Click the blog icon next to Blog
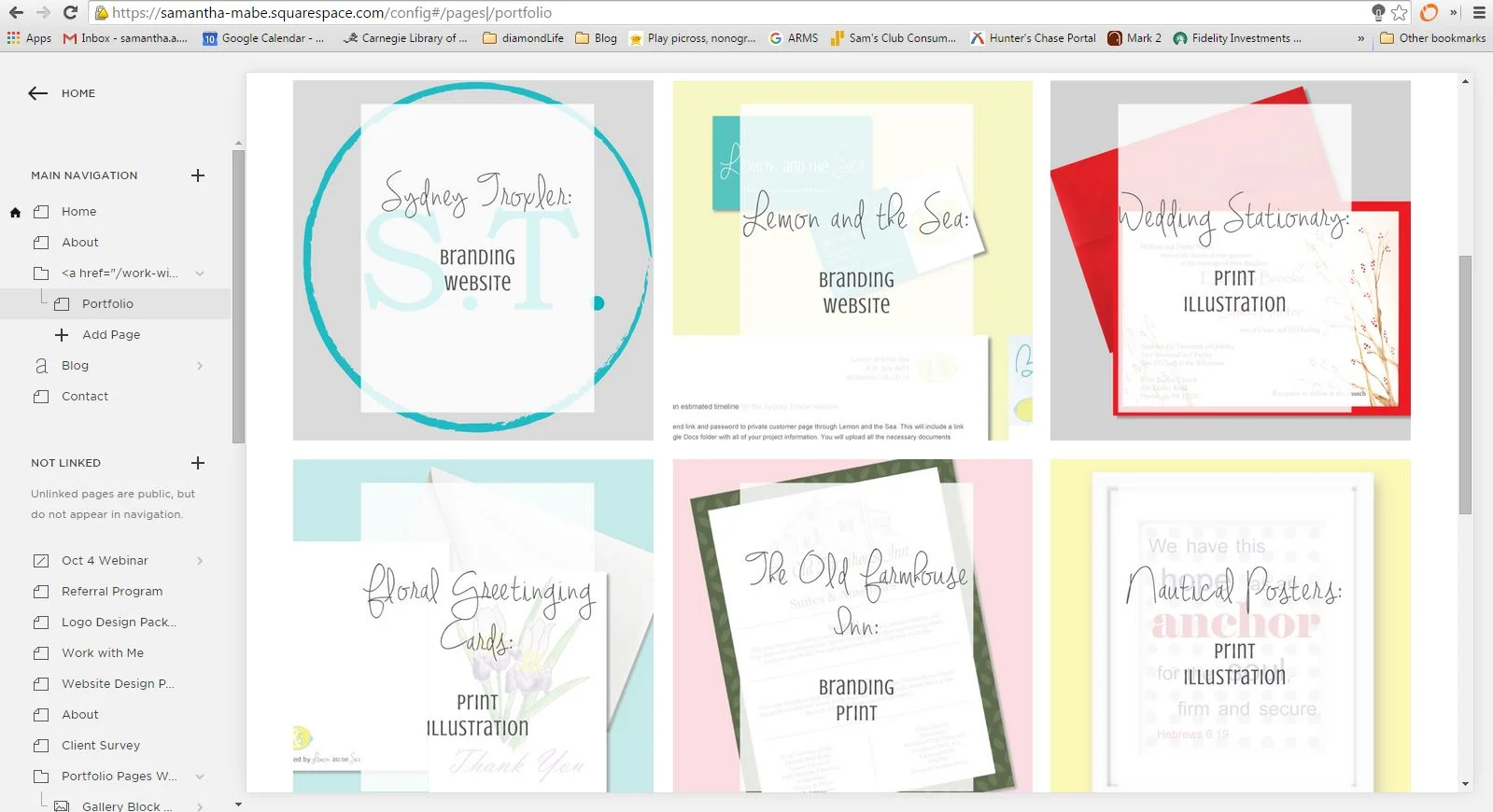Image resolution: width=1493 pixels, height=812 pixels. (x=41, y=366)
